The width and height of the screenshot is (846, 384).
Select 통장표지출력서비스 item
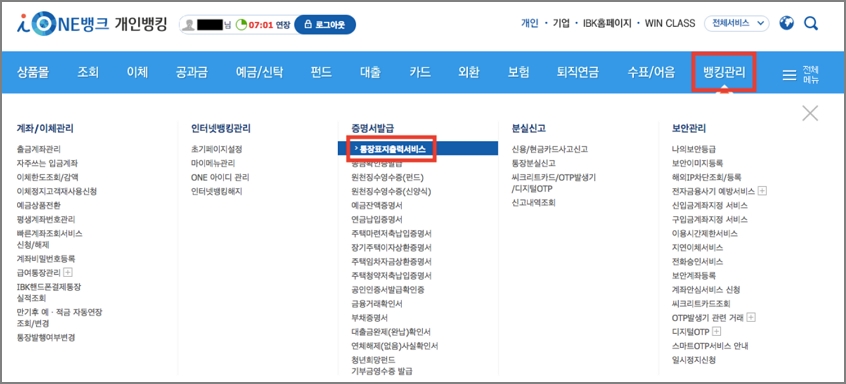418,149
